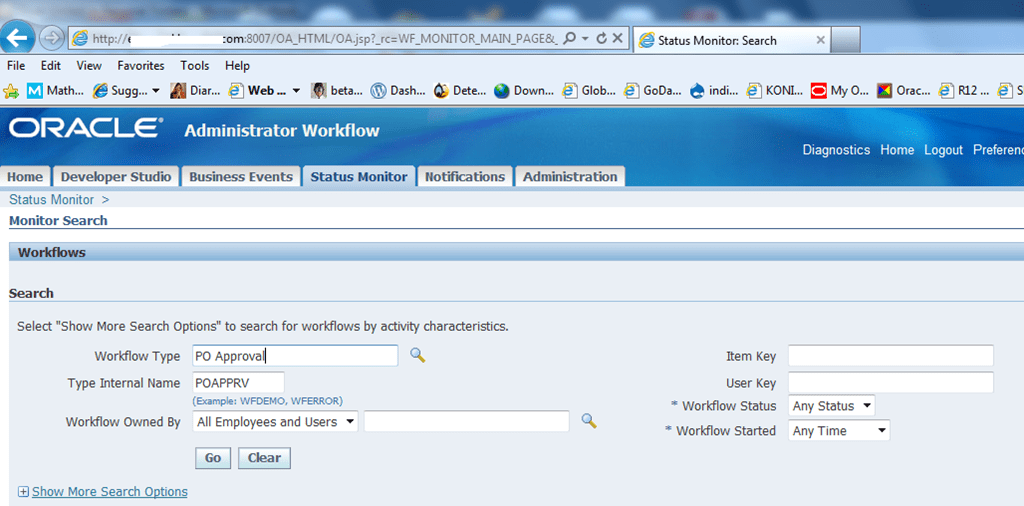The width and height of the screenshot is (1024, 506).
Task: Open the Edit menu
Action: 50,66
